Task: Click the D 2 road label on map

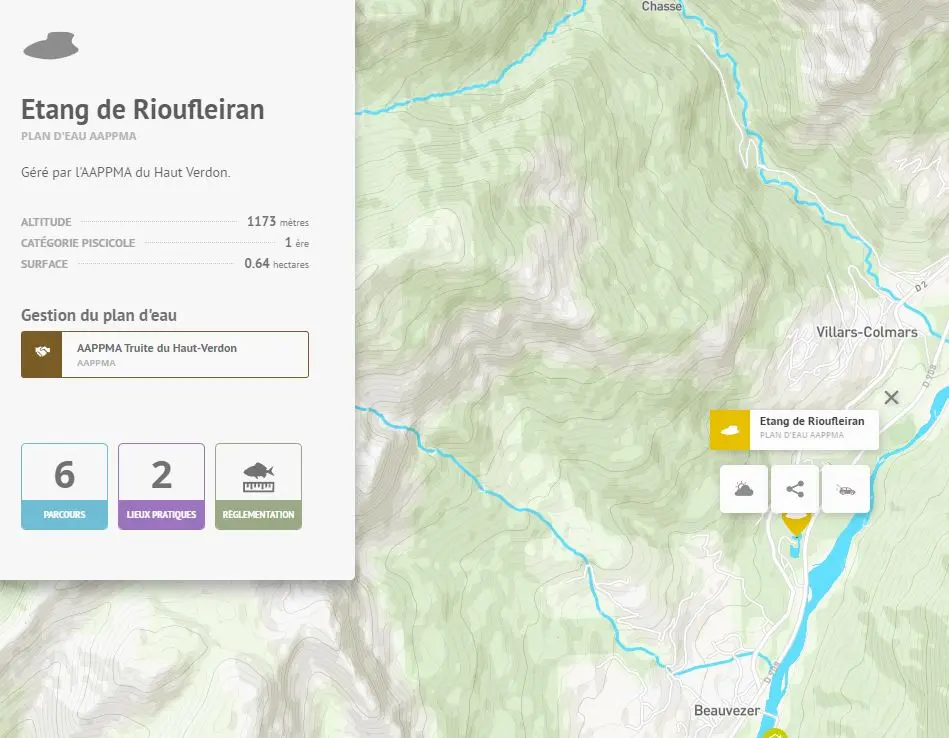Action: click(922, 289)
